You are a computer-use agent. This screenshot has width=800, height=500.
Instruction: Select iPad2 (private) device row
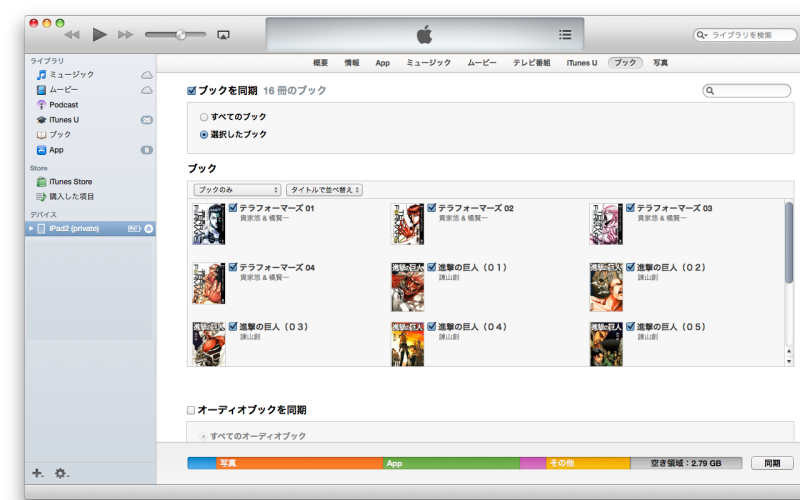tap(90, 229)
